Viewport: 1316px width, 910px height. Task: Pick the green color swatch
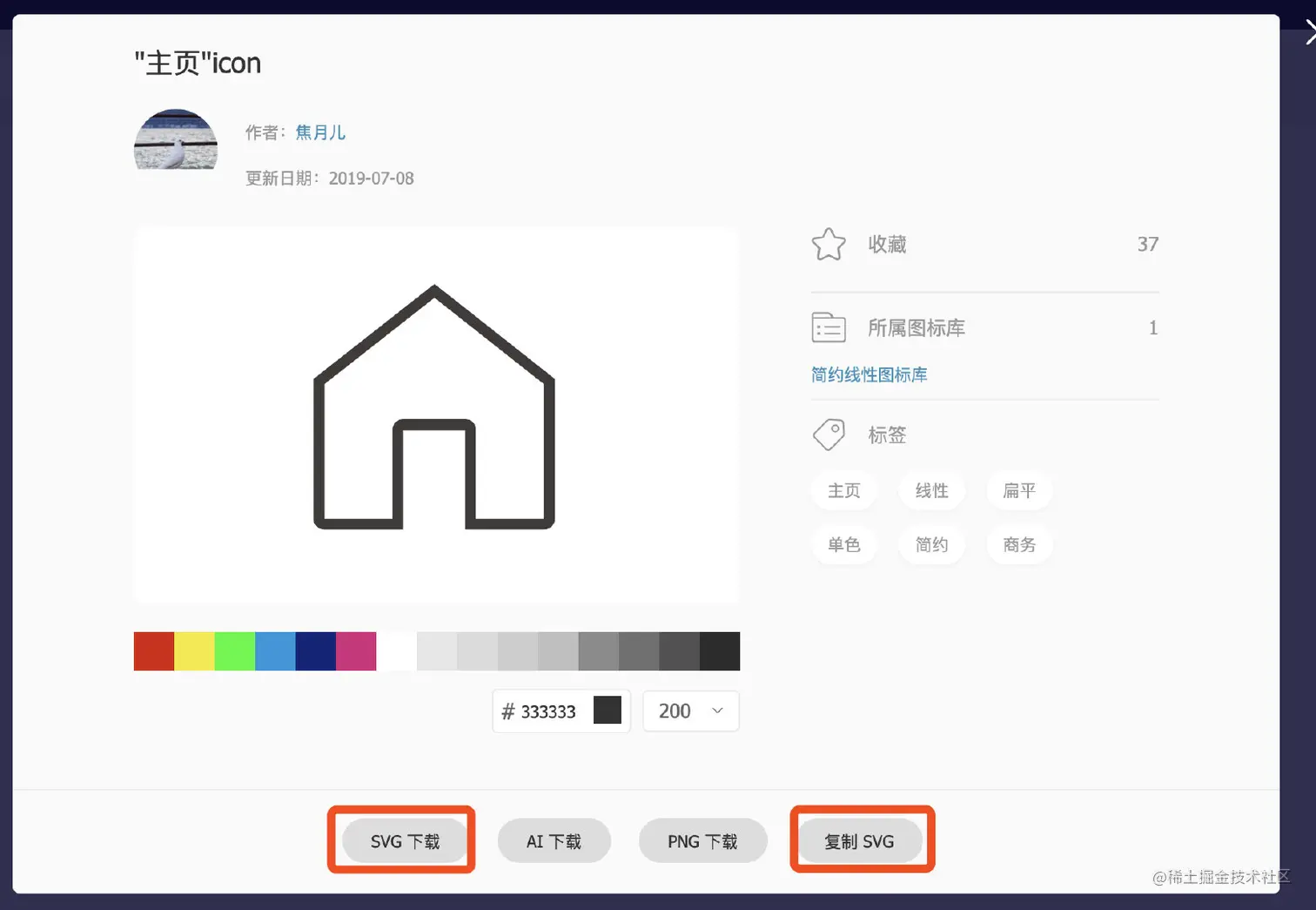pyautogui.click(x=235, y=651)
